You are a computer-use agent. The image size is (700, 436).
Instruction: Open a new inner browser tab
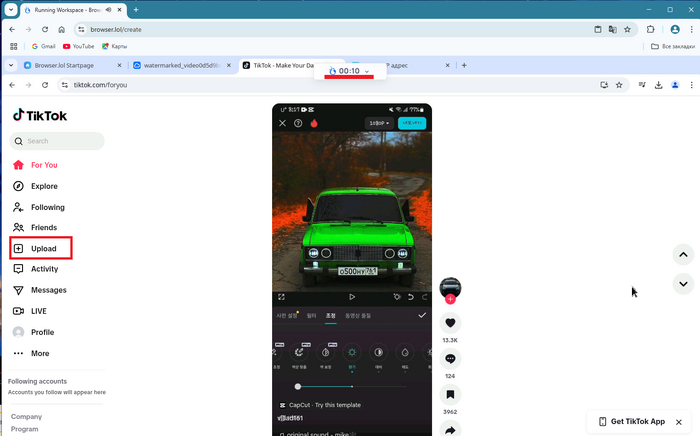(x=464, y=65)
